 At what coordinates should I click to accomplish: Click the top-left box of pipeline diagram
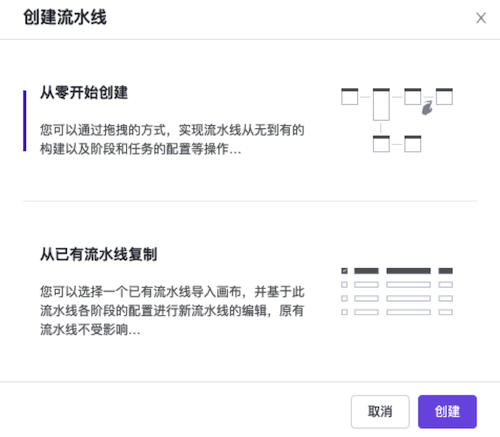click(350, 97)
